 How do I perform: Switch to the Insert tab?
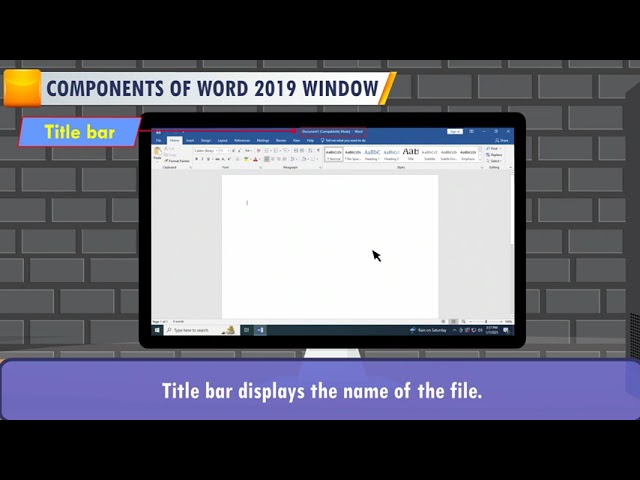coord(190,140)
